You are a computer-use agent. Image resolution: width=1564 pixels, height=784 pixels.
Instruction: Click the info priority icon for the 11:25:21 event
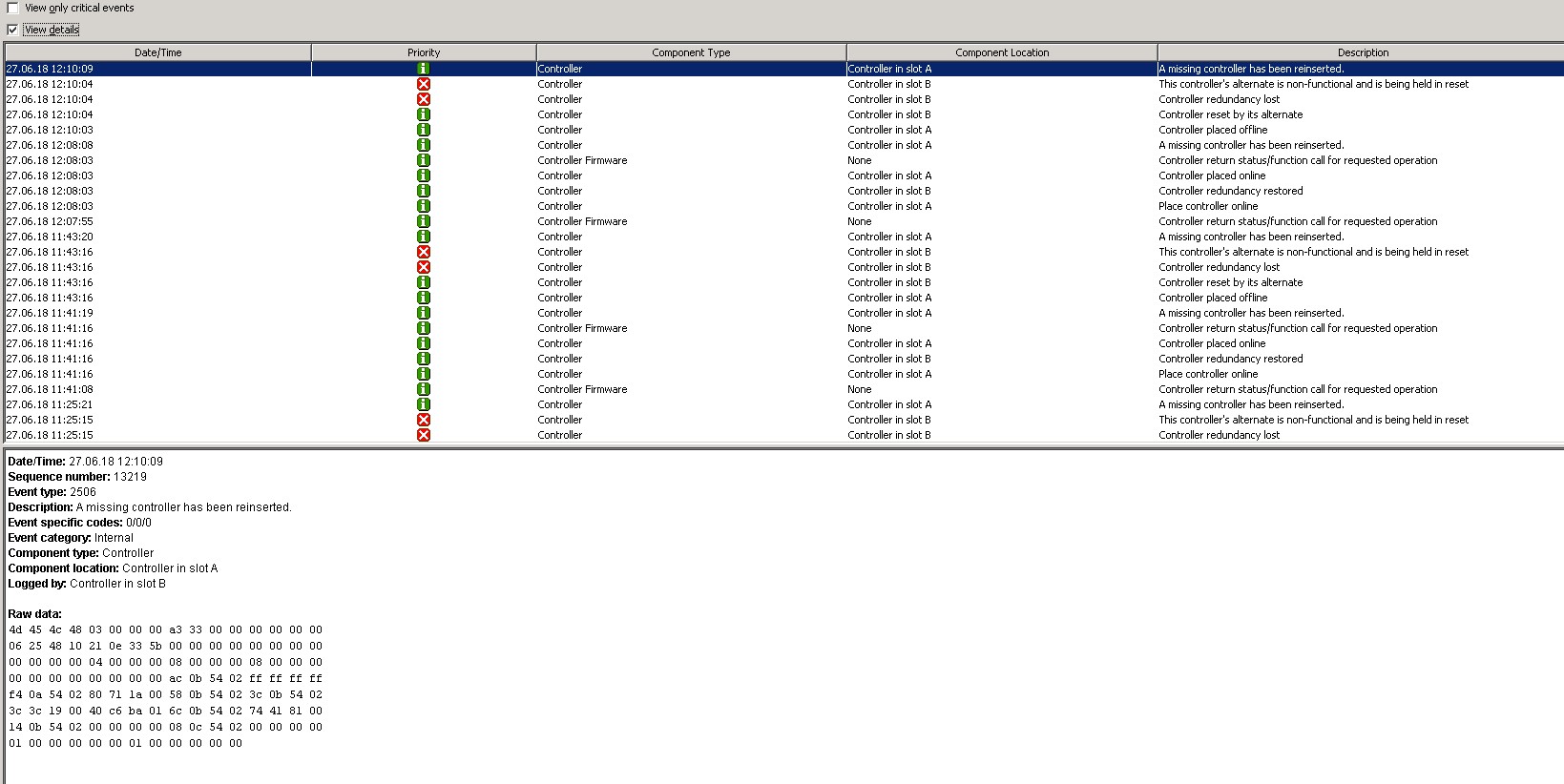point(424,404)
